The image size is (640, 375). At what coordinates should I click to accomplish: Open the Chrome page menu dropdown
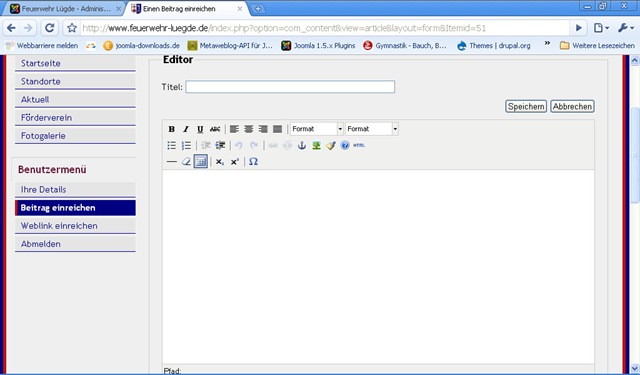point(601,28)
